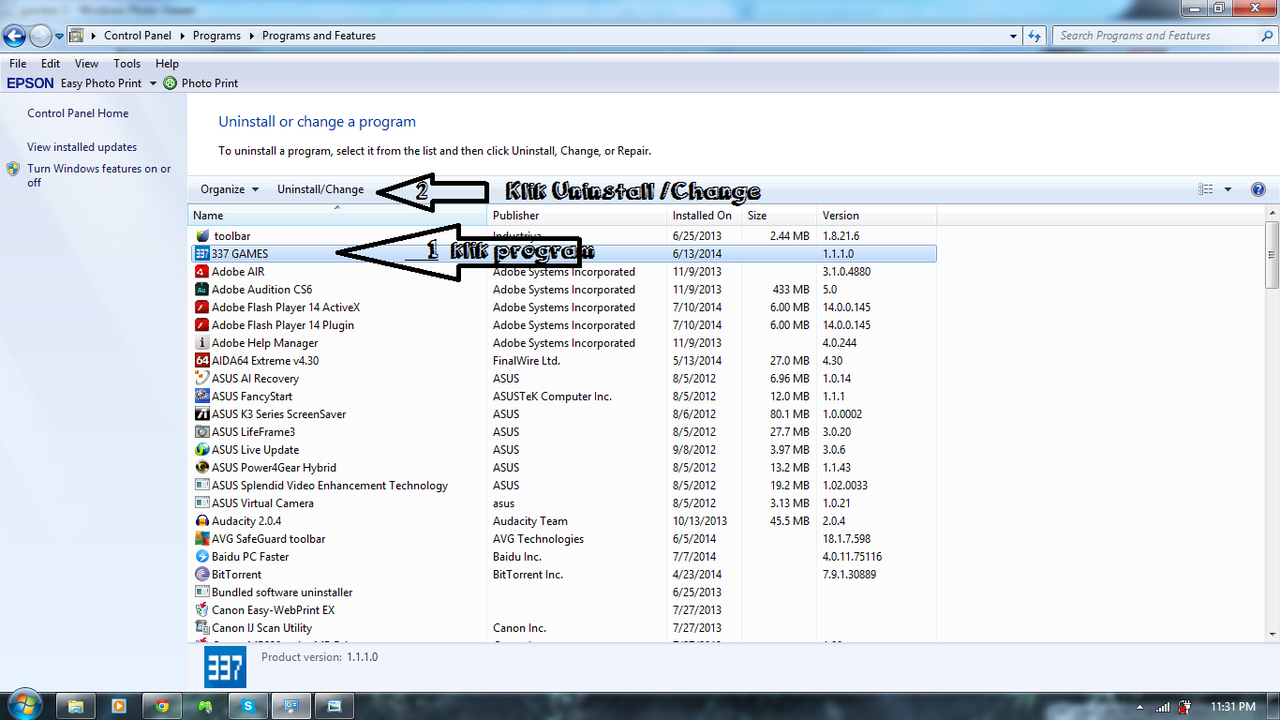The image size is (1280, 720).
Task: Click the EPSON Photo Print icon
Action: tap(170, 83)
